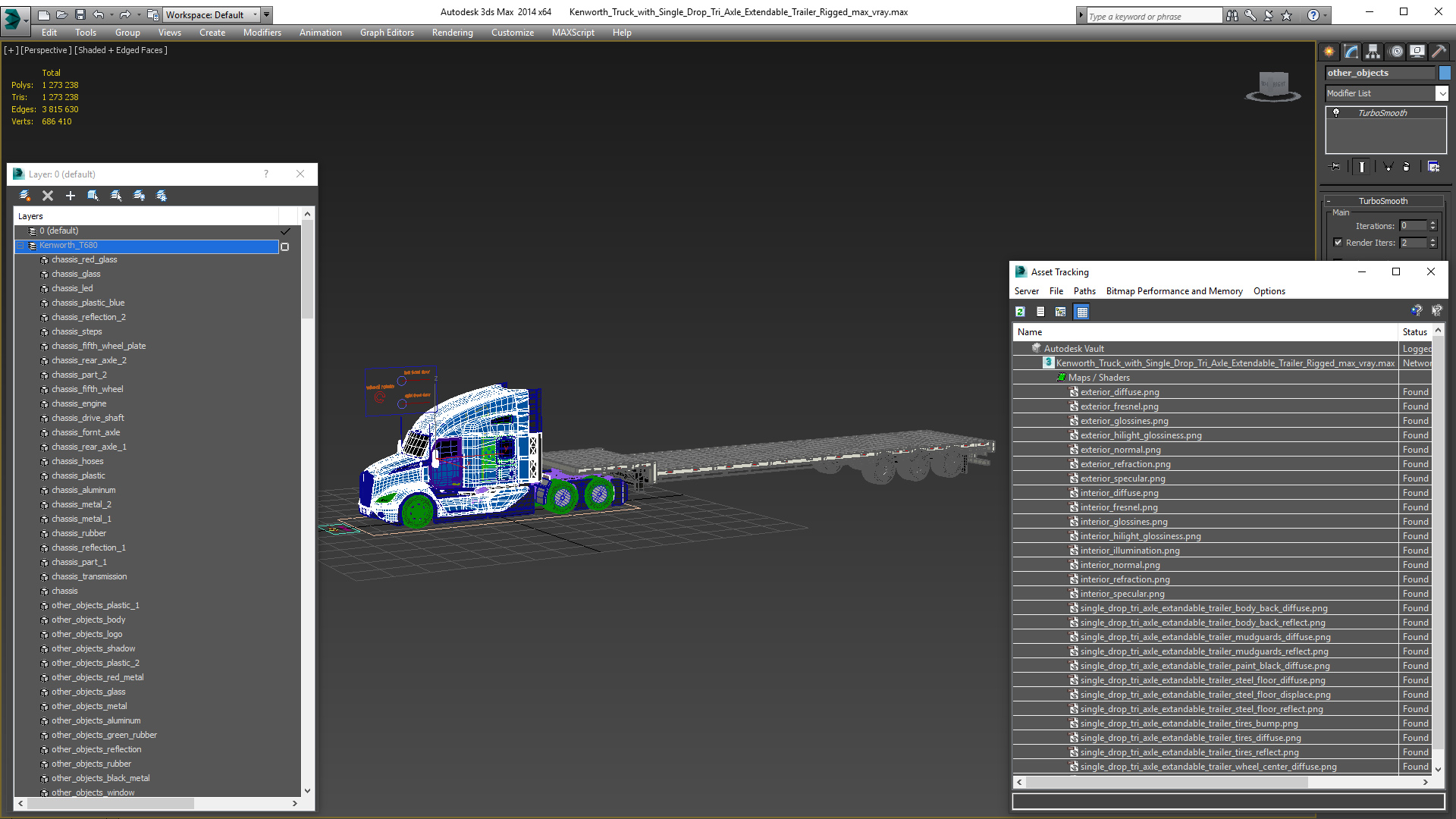Click Make unique modifier icon
Image resolution: width=1456 pixels, height=819 pixels.
pos(1388,167)
